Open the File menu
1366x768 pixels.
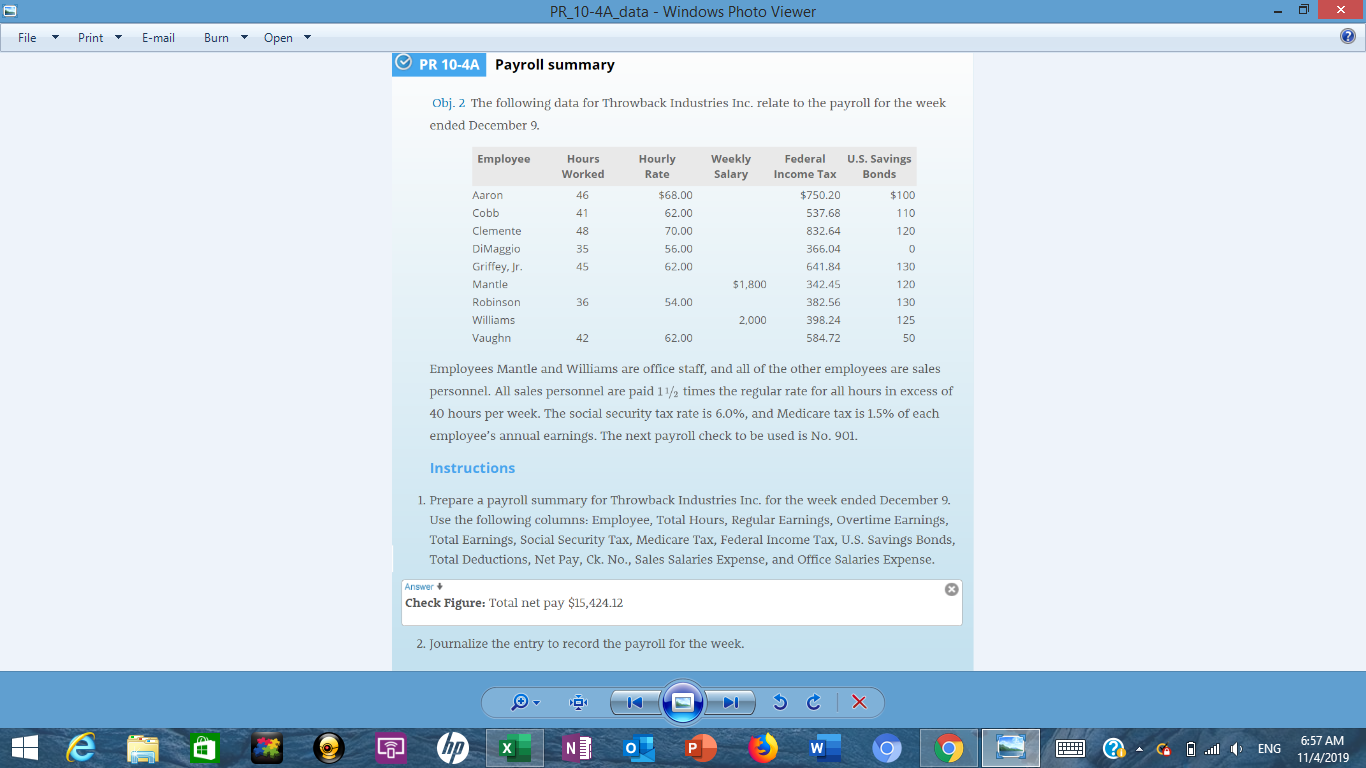coord(38,38)
